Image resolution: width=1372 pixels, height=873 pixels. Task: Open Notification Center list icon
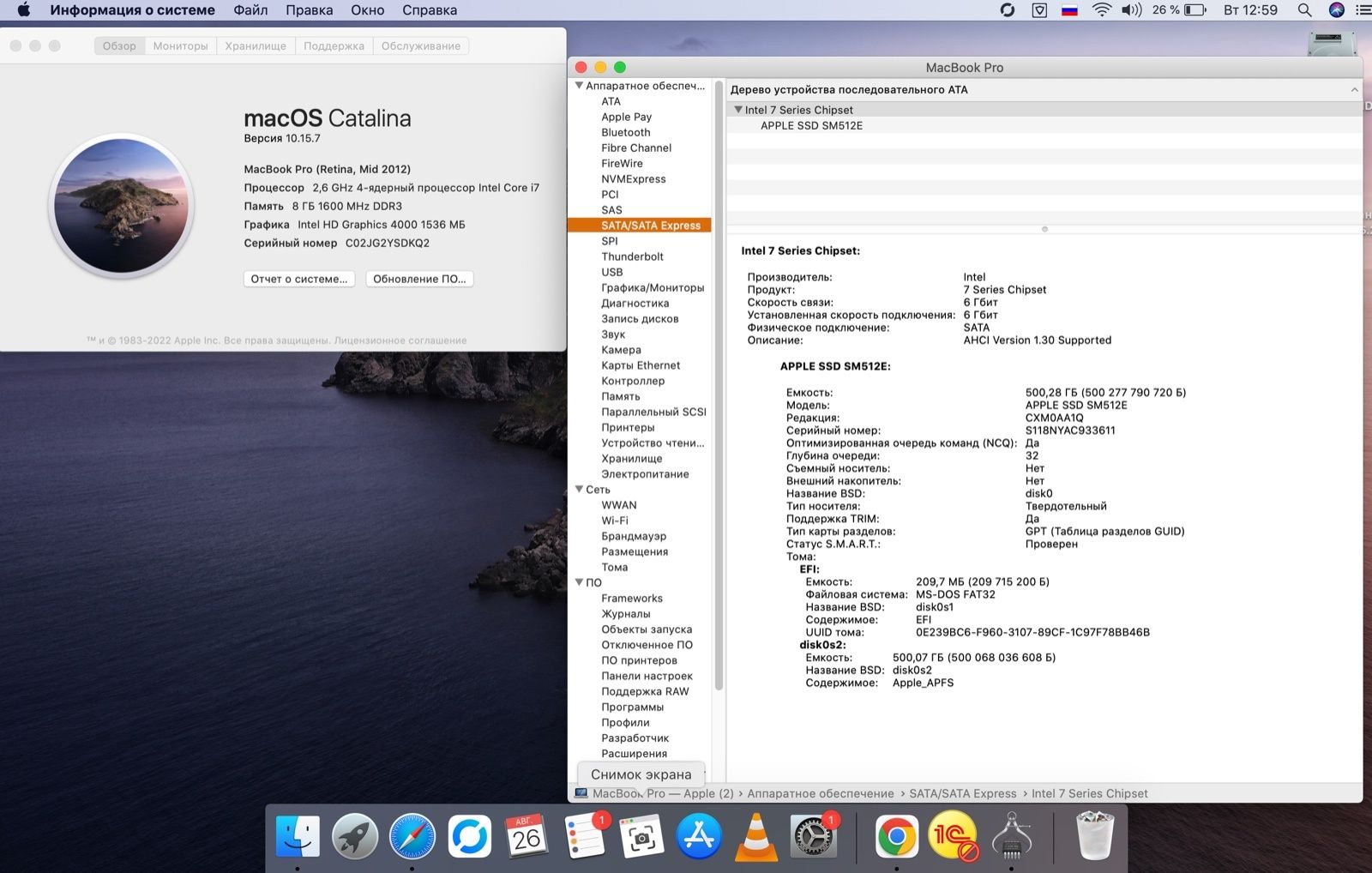coord(1363,10)
